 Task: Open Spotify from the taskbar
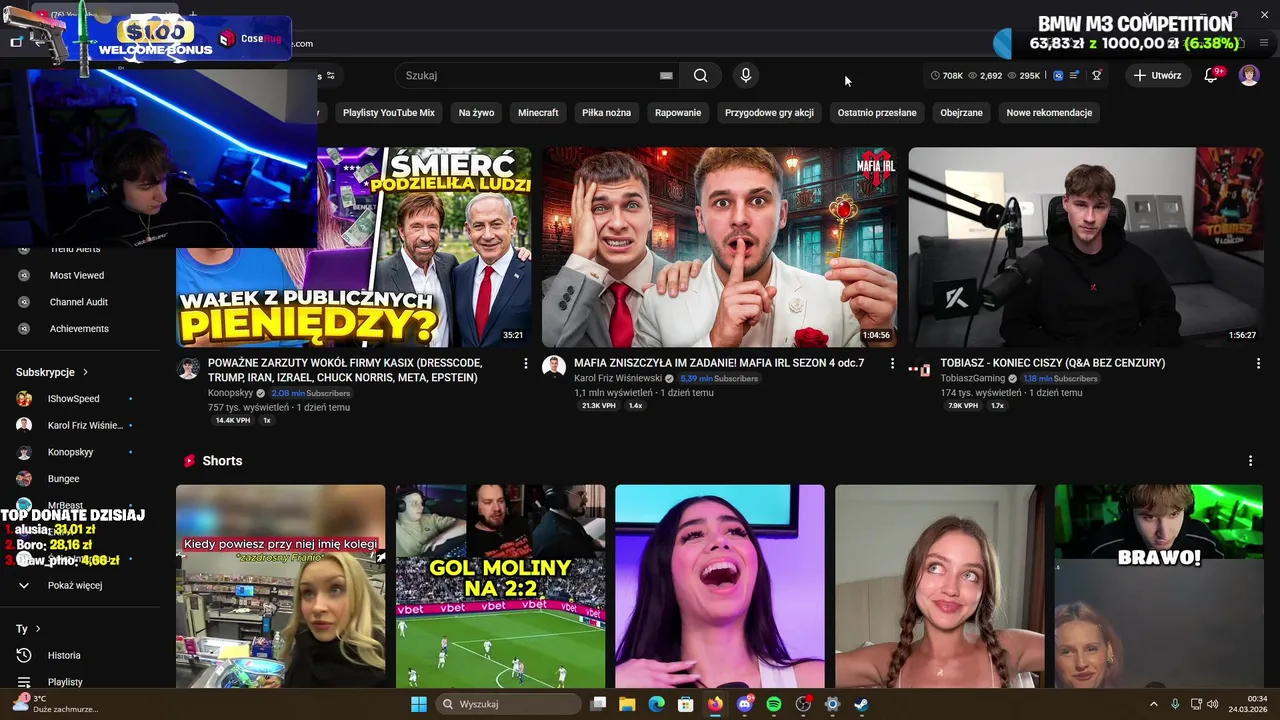[773, 704]
